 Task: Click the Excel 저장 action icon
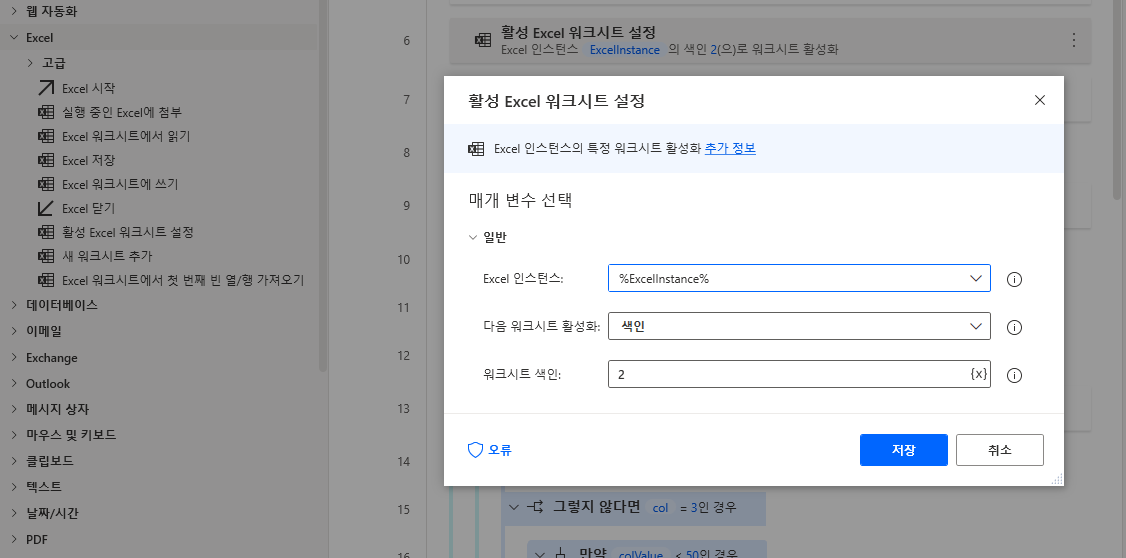coord(46,160)
